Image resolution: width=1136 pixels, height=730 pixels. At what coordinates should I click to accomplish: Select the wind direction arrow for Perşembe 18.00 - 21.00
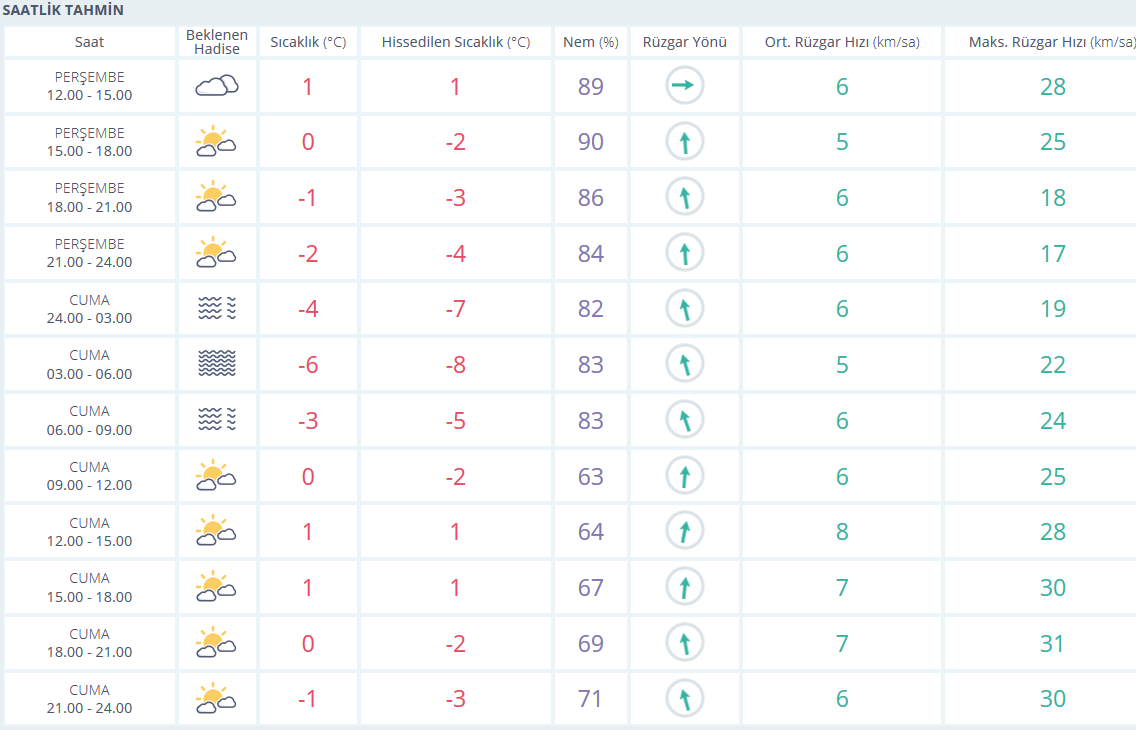click(x=684, y=198)
